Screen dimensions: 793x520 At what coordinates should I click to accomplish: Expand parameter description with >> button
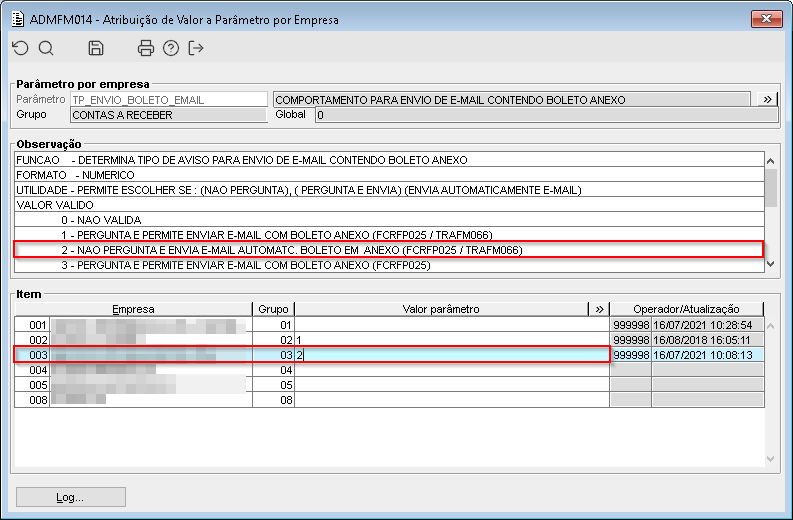pos(767,99)
